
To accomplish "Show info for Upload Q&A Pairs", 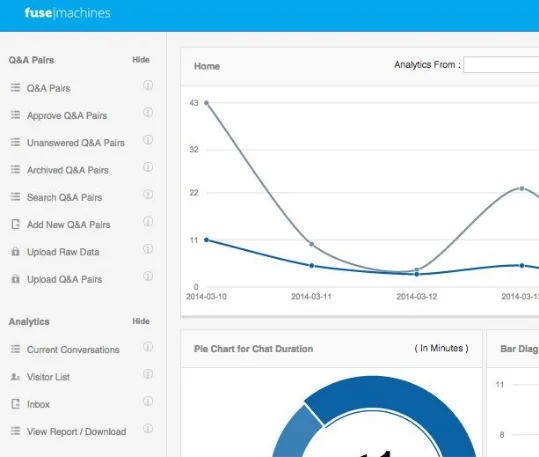I will (x=148, y=276).
